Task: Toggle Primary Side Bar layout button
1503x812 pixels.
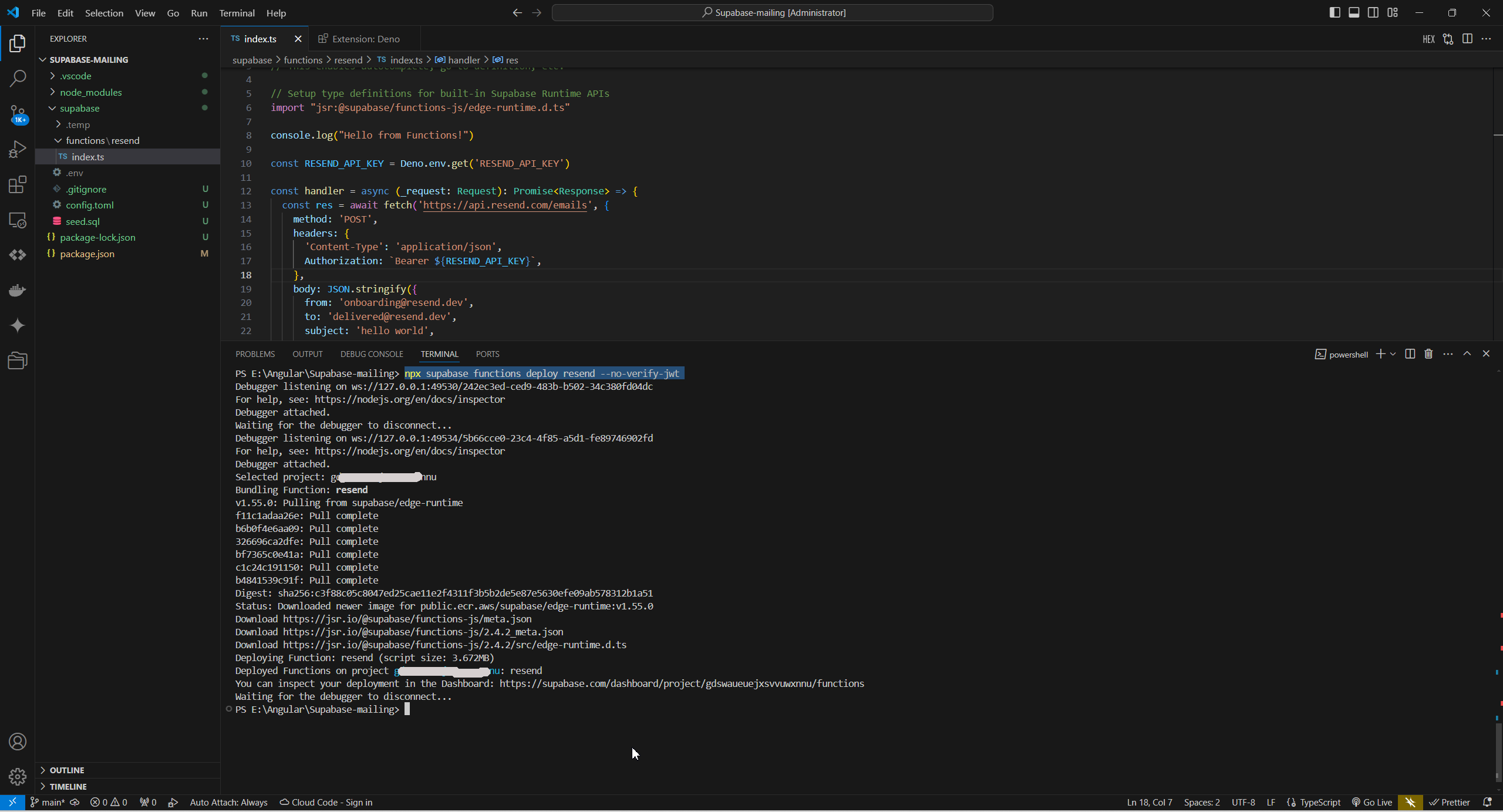Action: click(x=1334, y=12)
